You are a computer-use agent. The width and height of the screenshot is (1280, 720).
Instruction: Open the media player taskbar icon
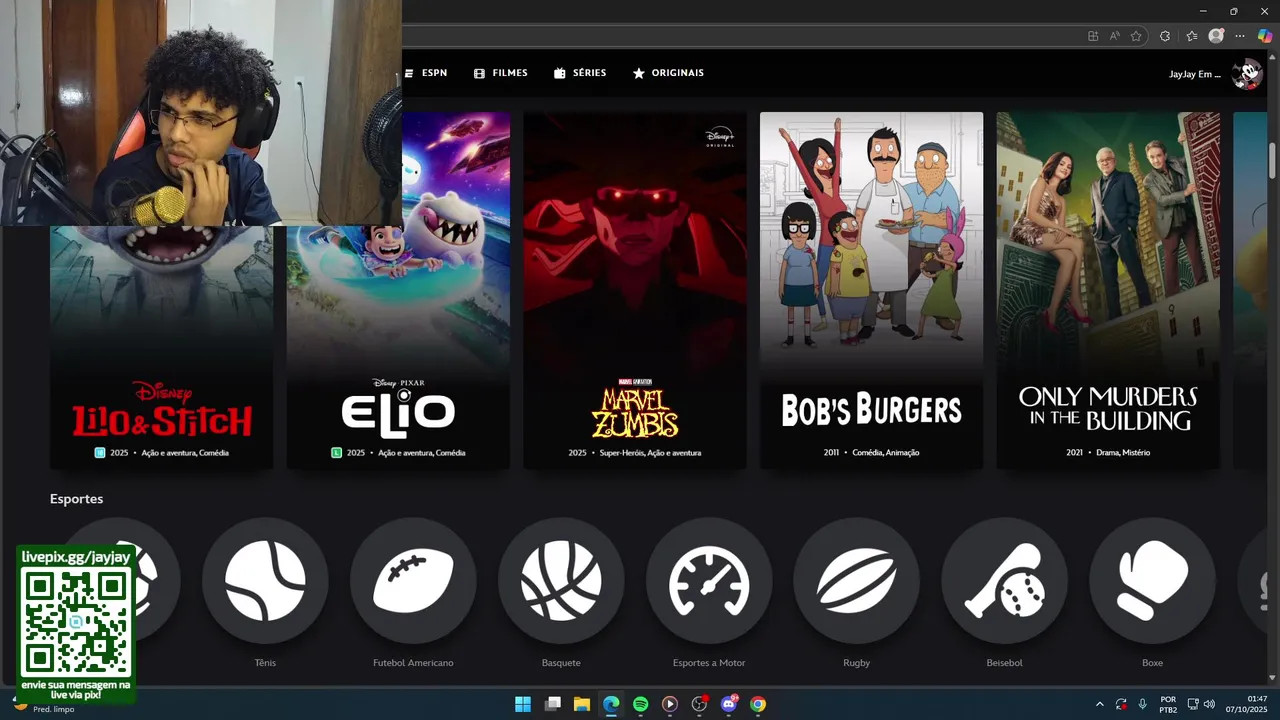click(670, 704)
